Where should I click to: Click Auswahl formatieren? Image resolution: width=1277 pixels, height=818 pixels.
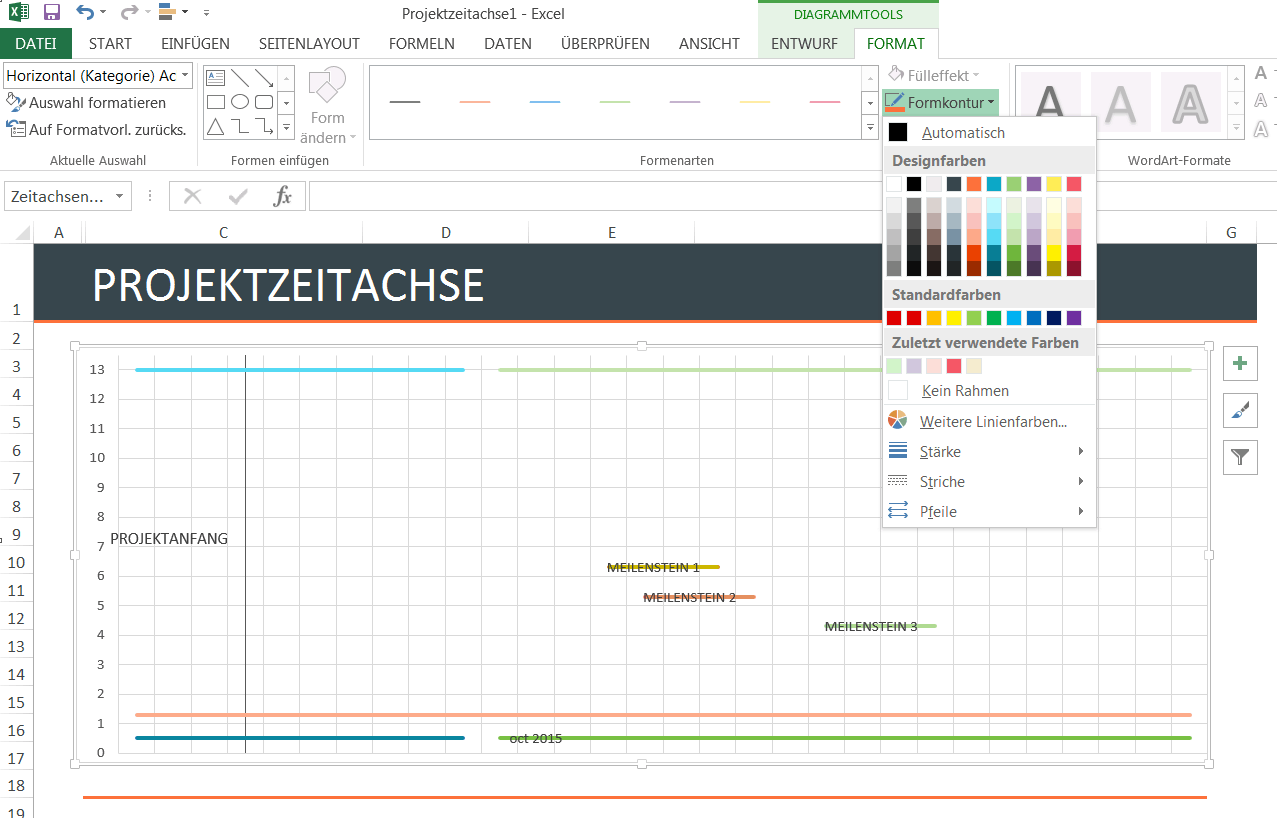(x=86, y=103)
